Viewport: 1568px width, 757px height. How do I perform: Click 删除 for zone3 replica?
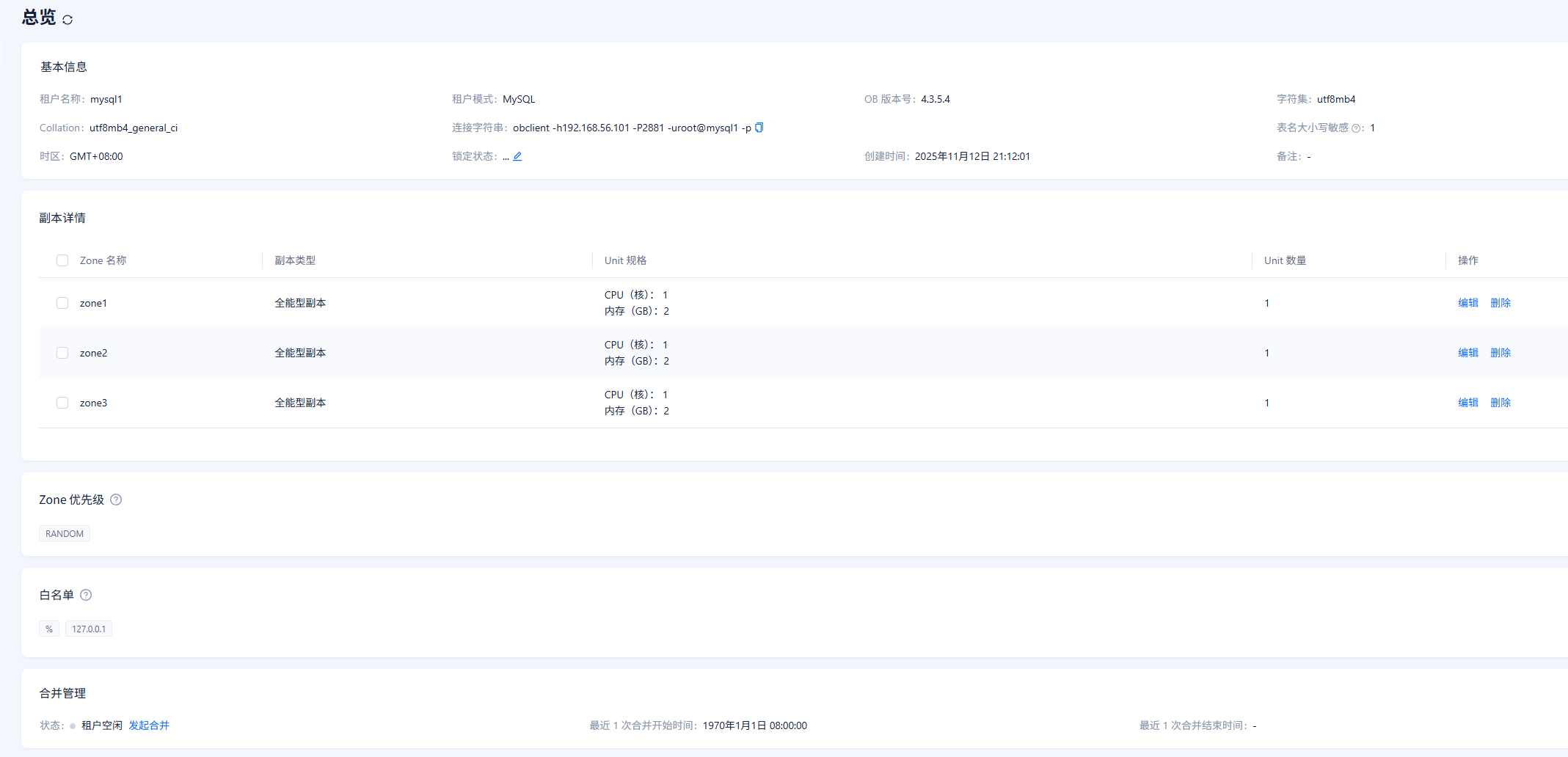point(1500,403)
